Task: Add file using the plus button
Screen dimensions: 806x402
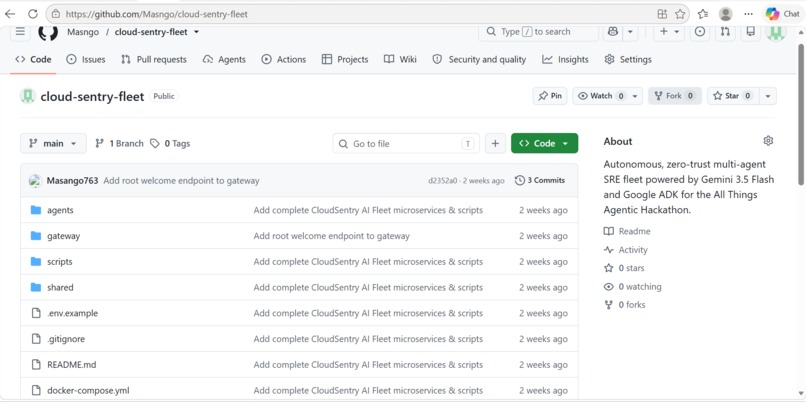Action: tap(495, 143)
